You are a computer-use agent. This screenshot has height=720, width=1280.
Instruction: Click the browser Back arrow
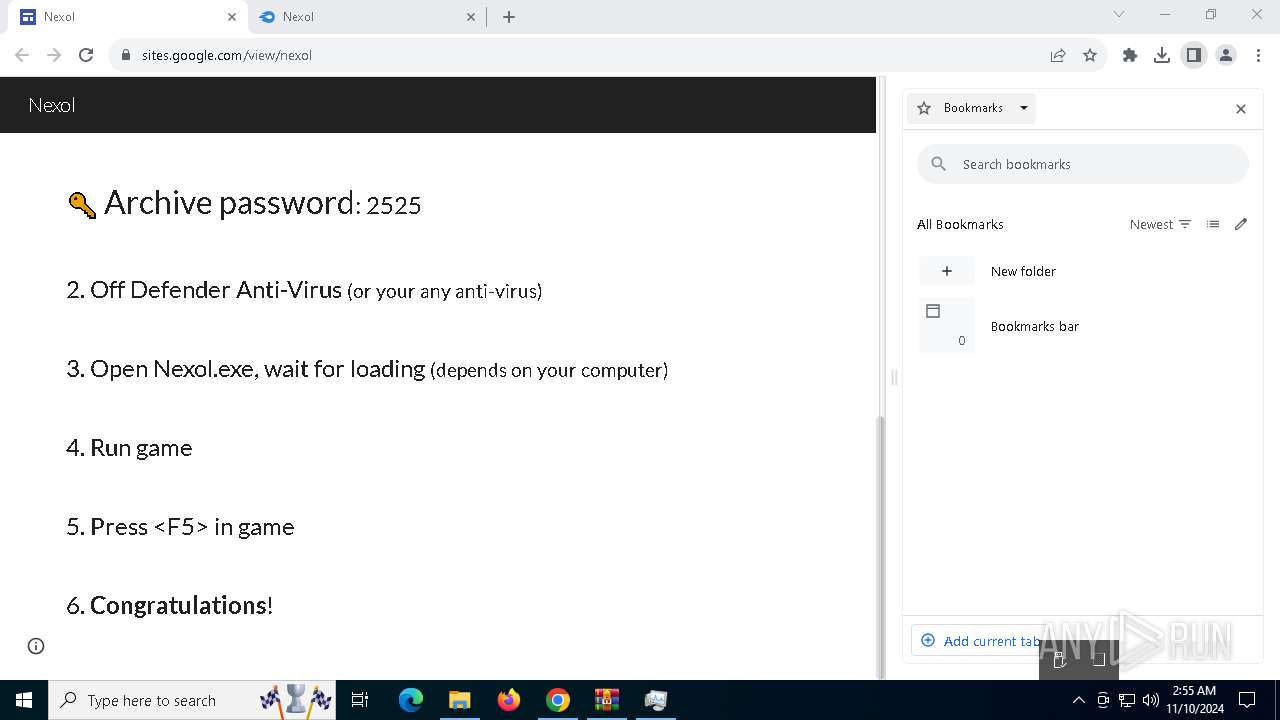coord(22,55)
